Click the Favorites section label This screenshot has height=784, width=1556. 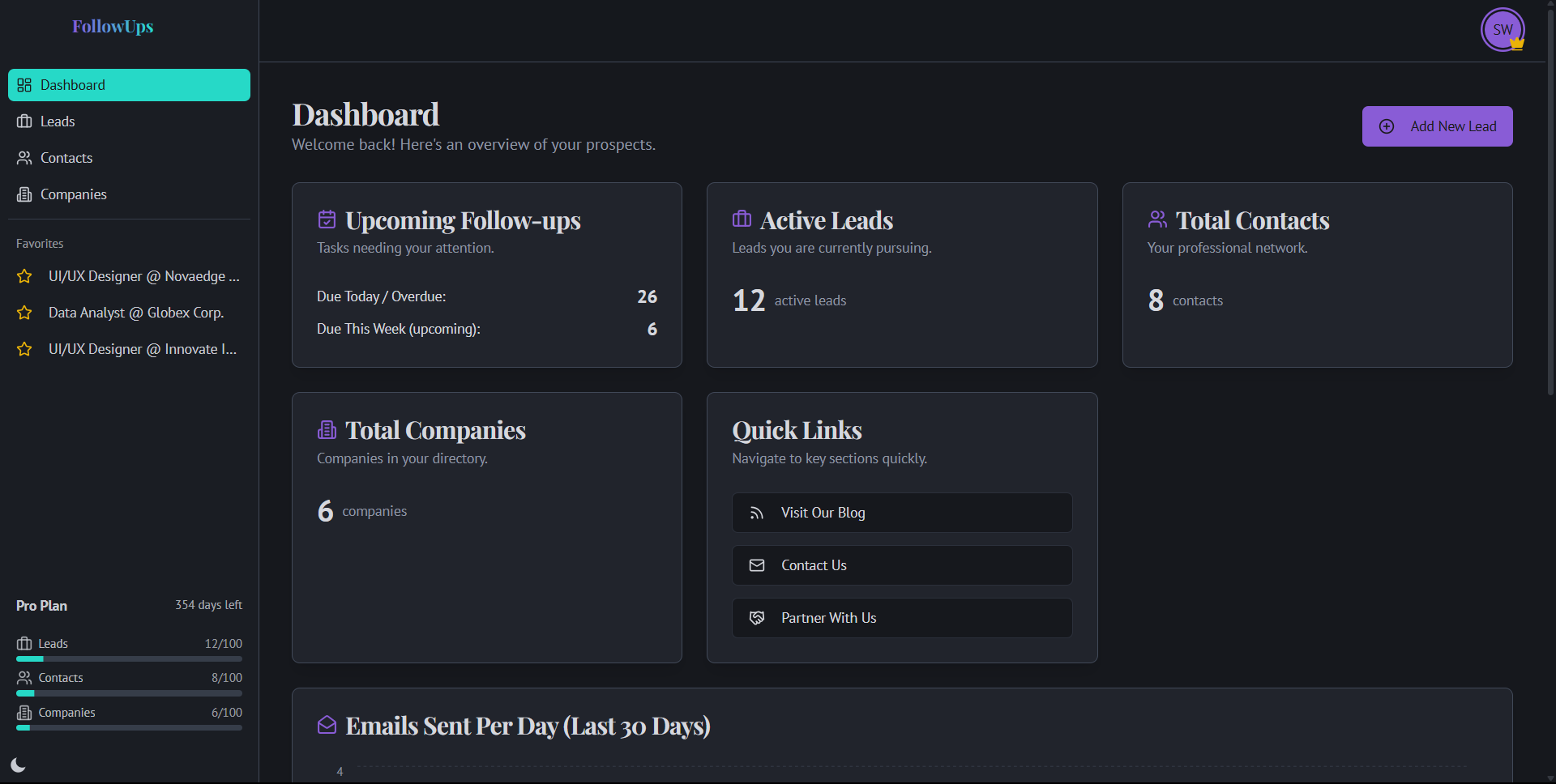tap(40, 244)
